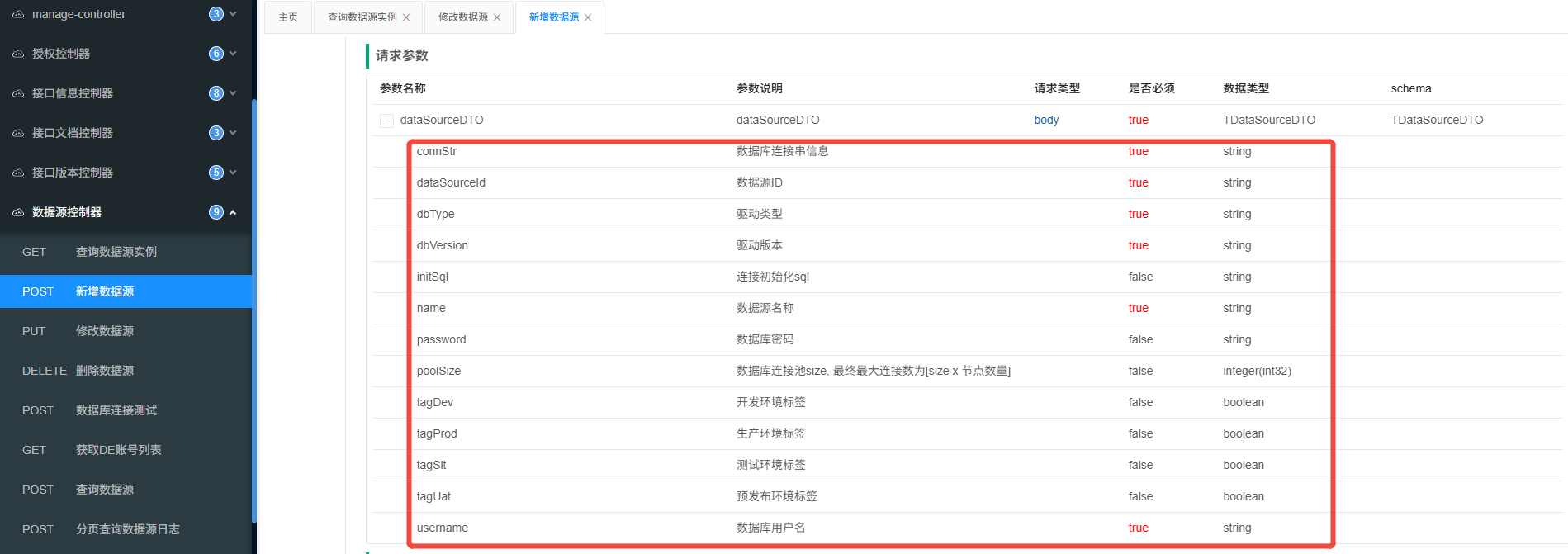This screenshot has height=554, width=1568.
Task: Open the DELETE 删除数据源 endpoint
Action: 104,371
